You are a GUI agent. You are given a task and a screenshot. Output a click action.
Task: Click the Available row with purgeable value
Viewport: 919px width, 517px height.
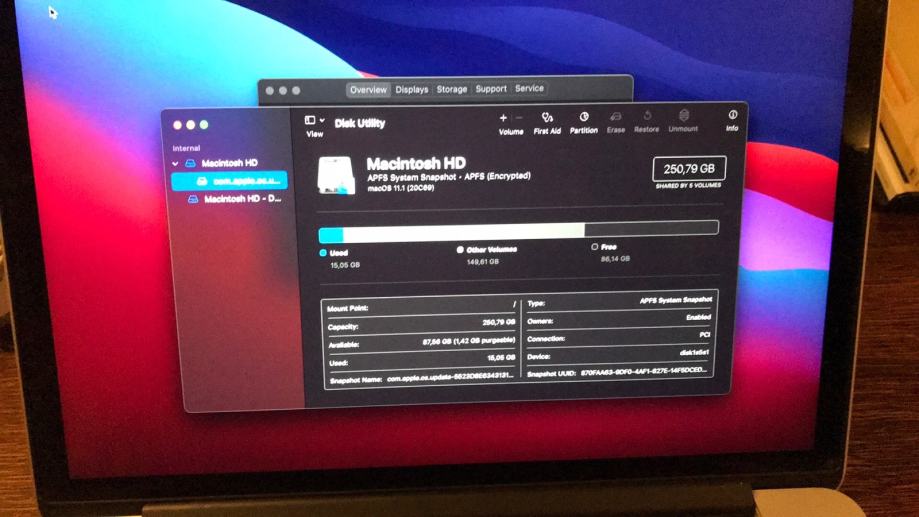[x=421, y=342]
